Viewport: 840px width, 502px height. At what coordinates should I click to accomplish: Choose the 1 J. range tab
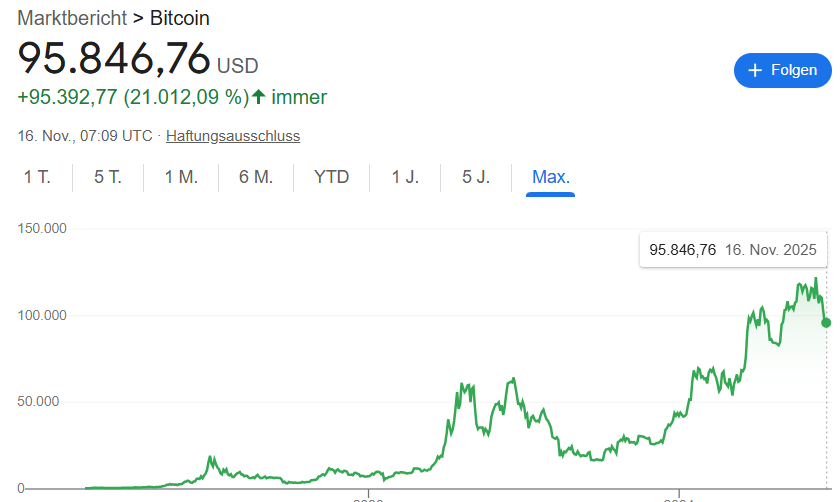[x=405, y=177]
